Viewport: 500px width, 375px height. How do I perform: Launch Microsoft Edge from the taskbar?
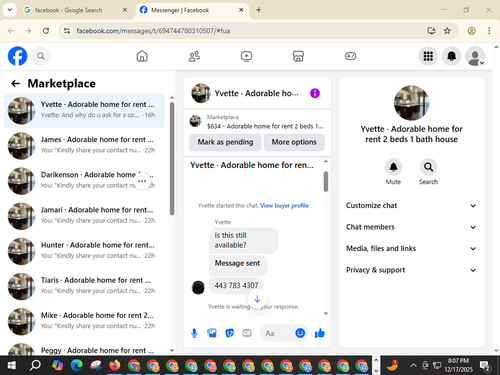(77, 365)
